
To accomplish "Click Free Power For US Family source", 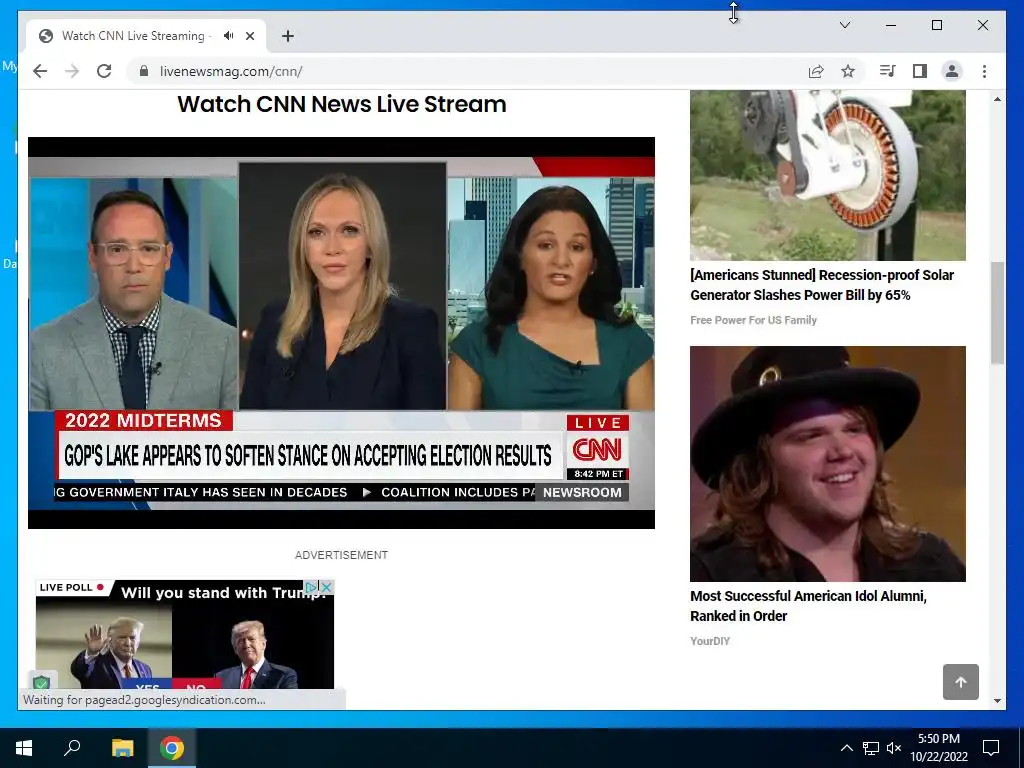I will 753,320.
